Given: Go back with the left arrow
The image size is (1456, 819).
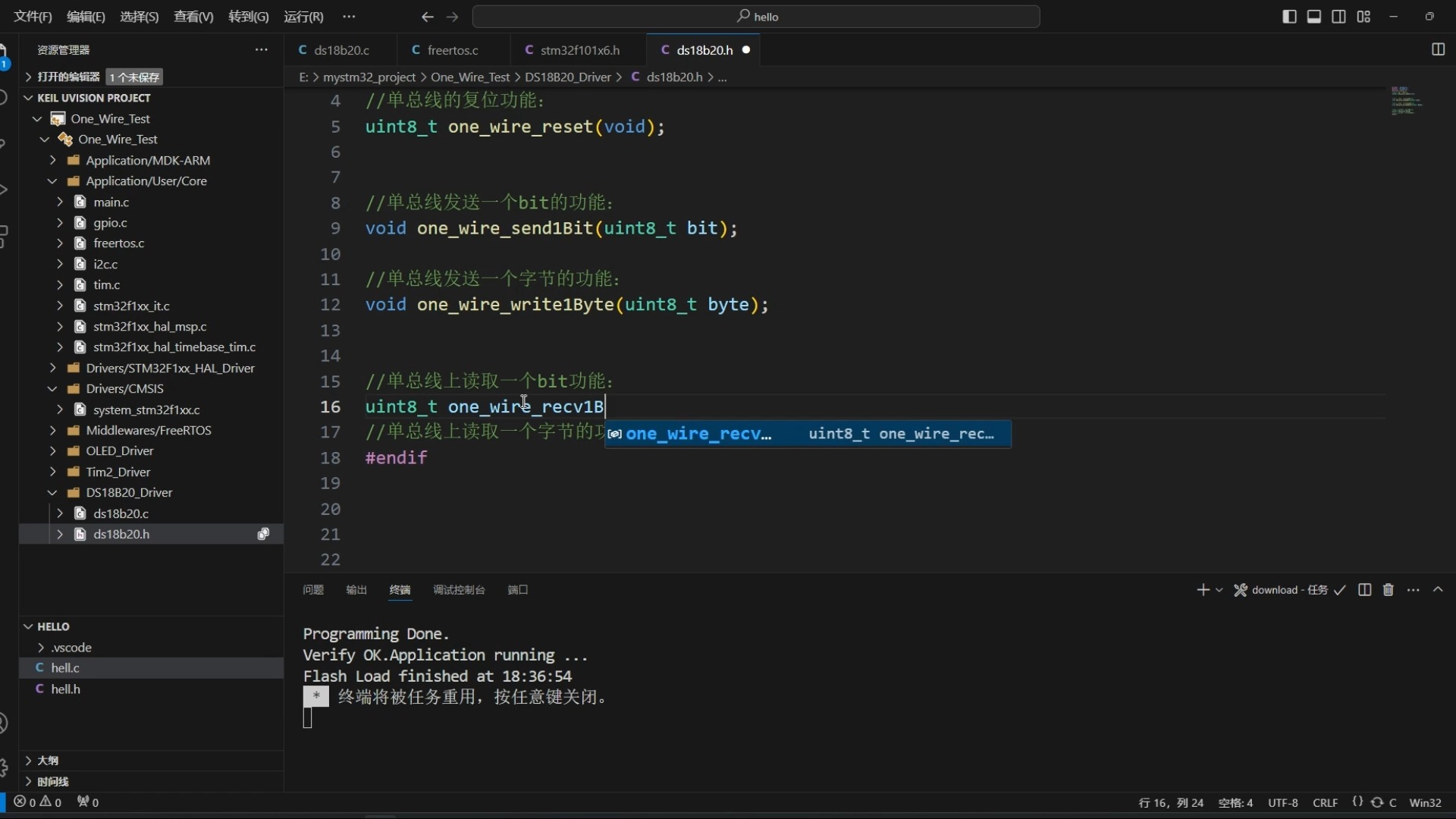Looking at the screenshot, I should pos(428,17).
